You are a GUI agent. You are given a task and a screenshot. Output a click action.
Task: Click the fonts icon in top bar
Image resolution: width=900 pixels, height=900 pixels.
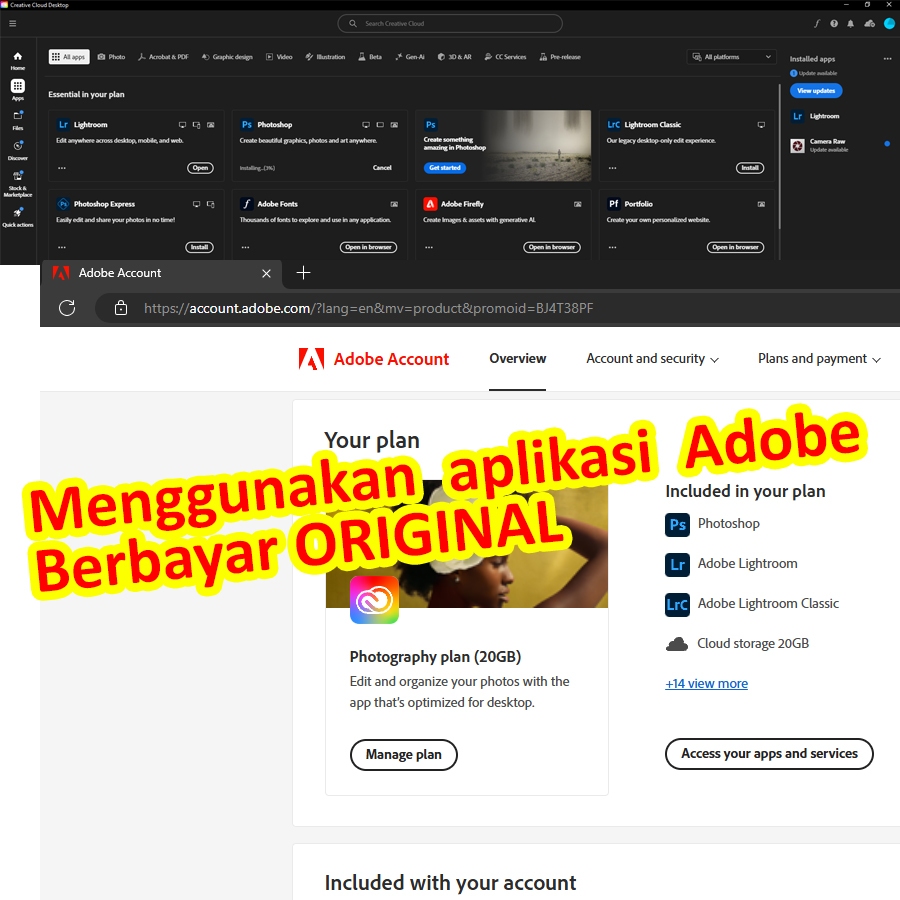pos(817,24)
